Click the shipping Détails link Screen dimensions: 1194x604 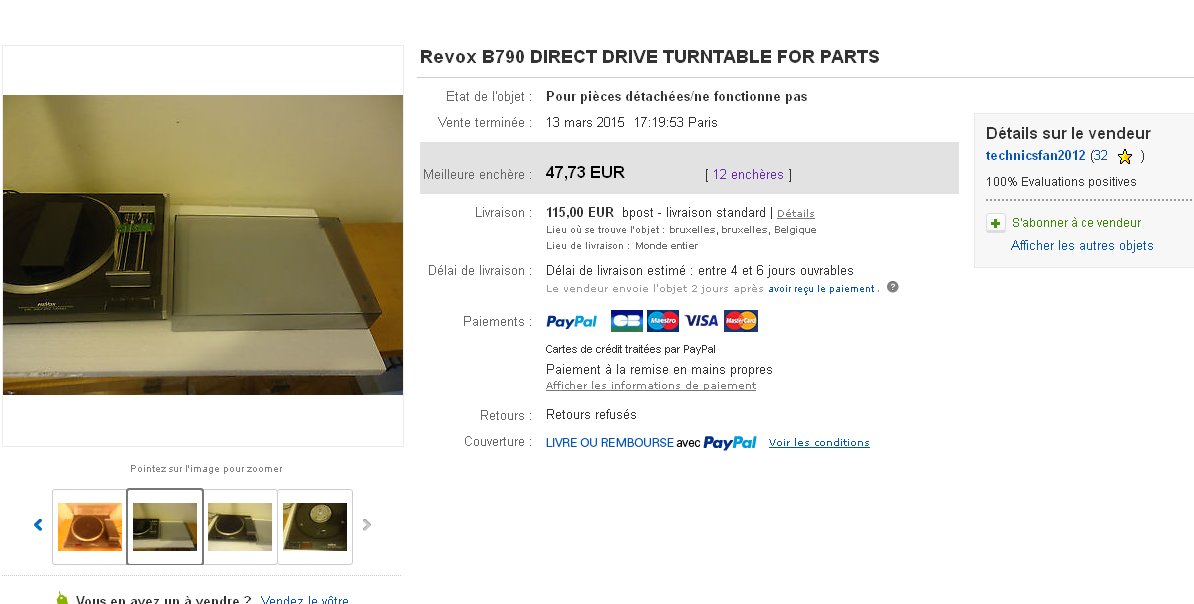pos(796,214)
